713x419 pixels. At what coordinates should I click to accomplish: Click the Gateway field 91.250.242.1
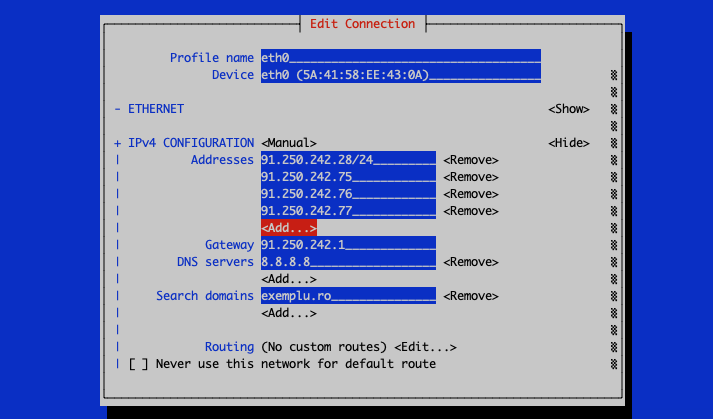(348, 245)
